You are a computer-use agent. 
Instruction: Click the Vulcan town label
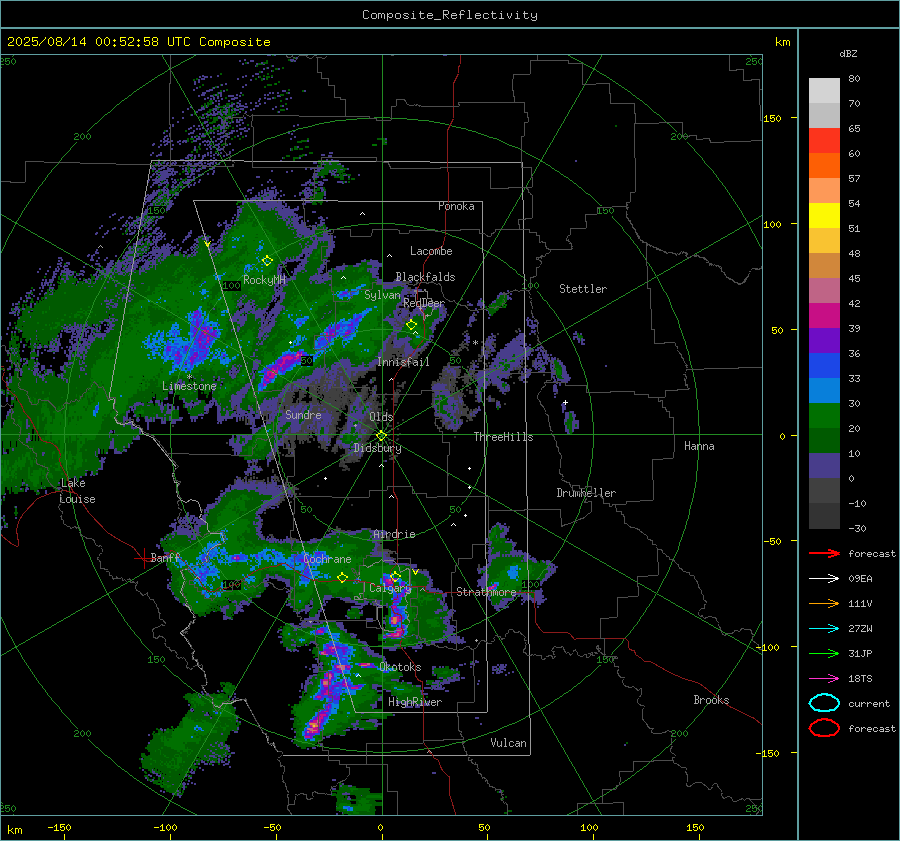click(509, 743)
